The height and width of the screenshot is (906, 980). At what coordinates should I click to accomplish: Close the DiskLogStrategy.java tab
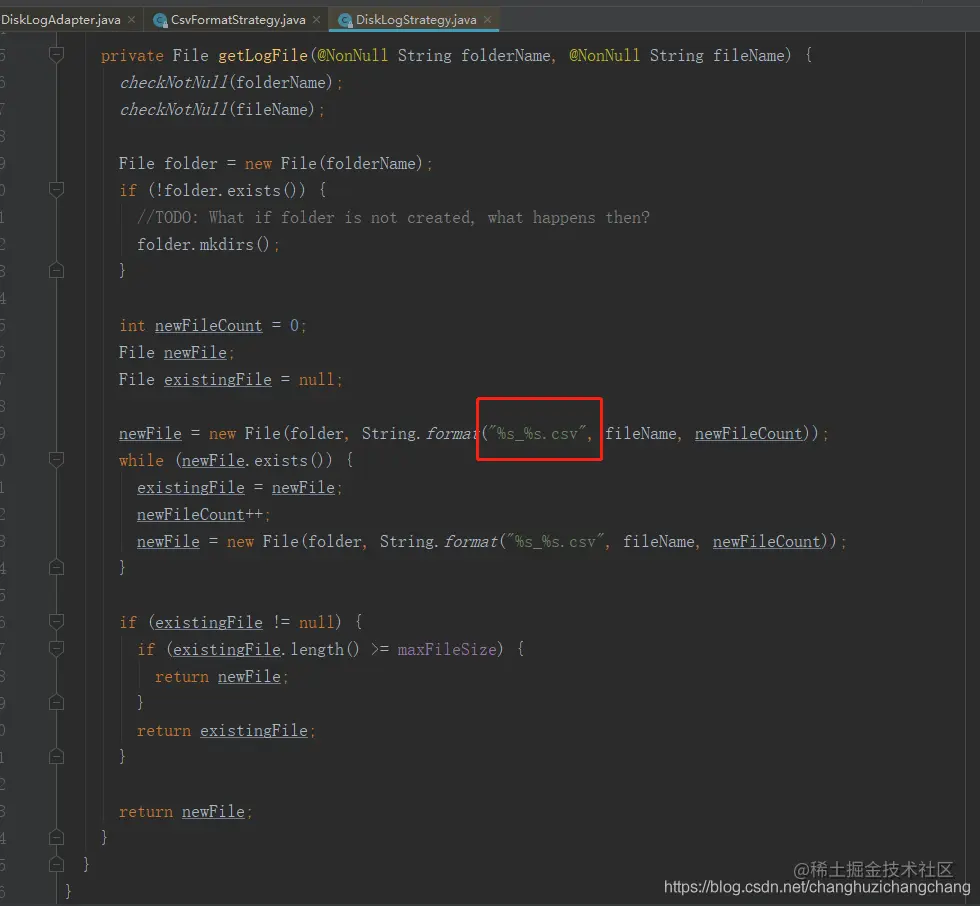pyautogui.click(x=488, y=20)
